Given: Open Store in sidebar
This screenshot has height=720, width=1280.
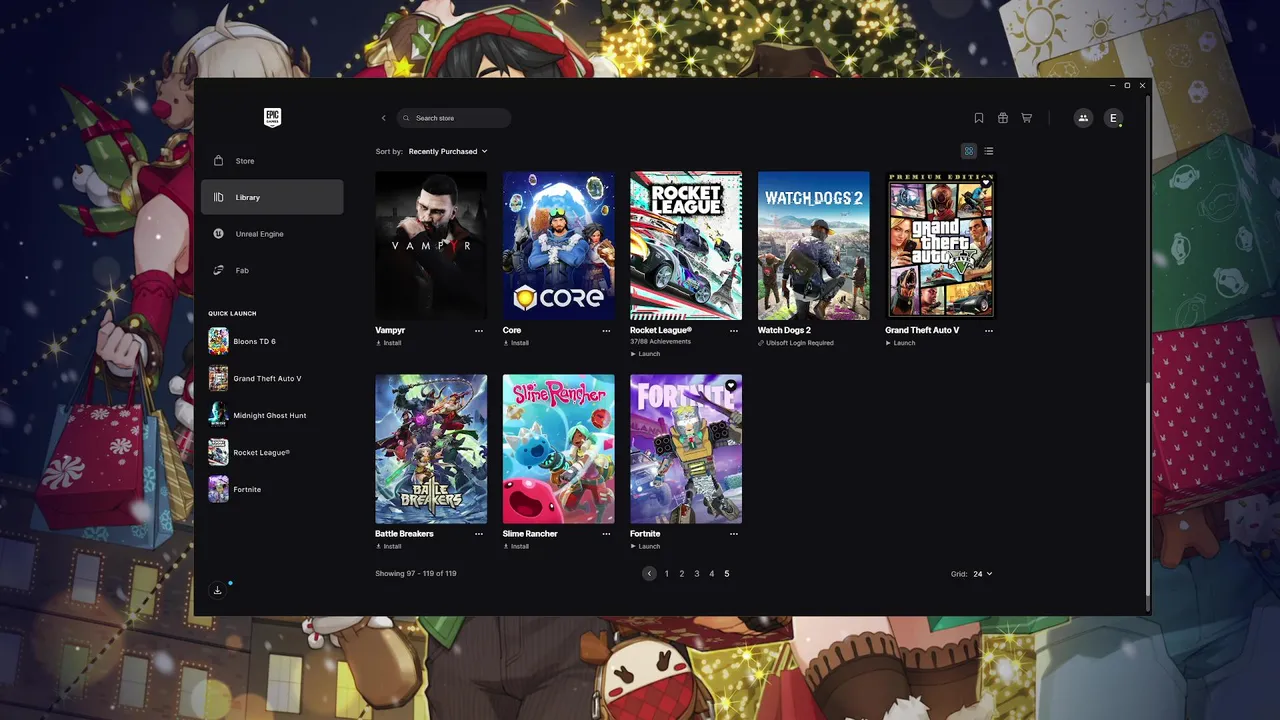Looking at the screenshot, I should (272, 161).
